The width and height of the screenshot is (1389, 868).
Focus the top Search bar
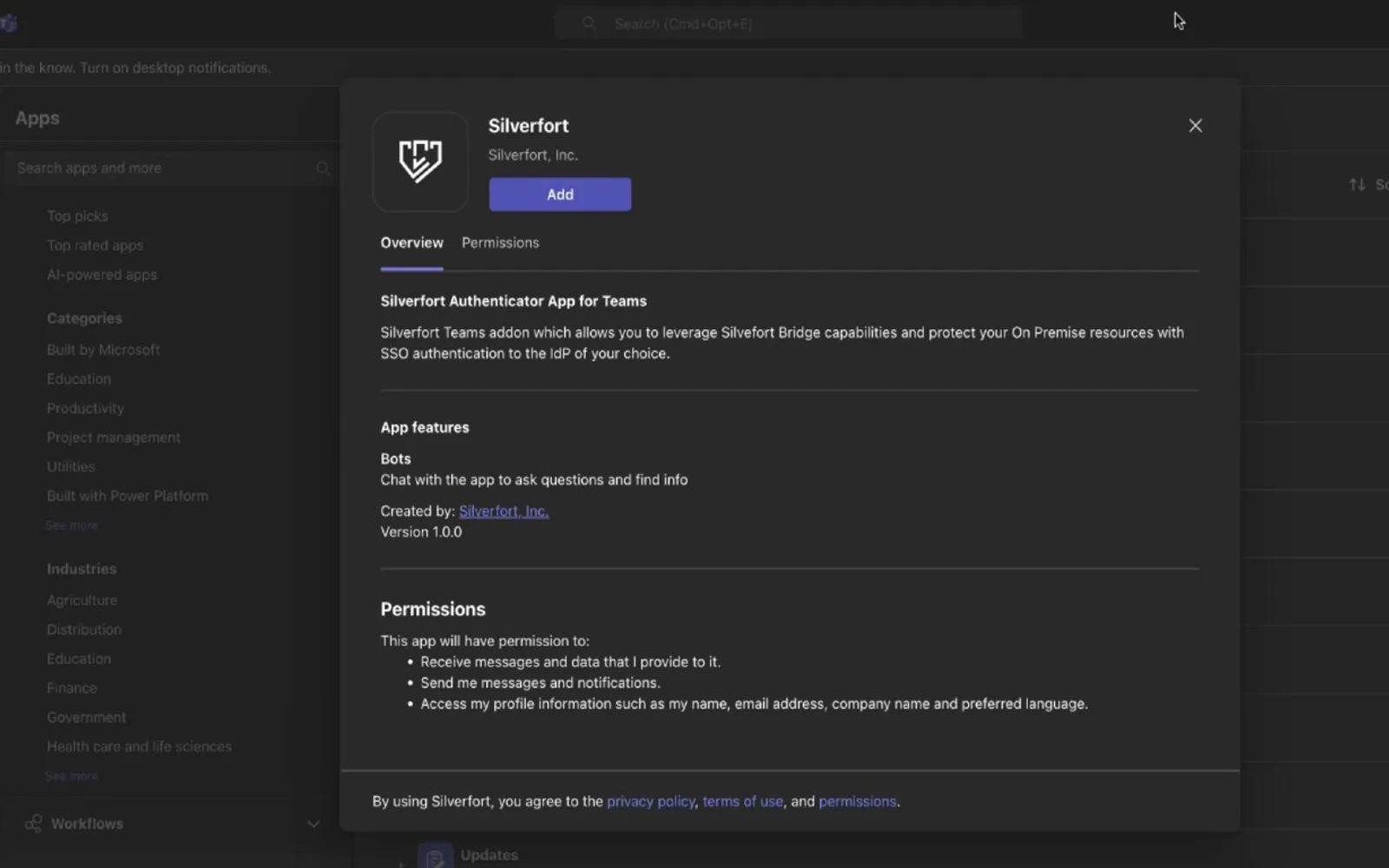click(788, 23)
